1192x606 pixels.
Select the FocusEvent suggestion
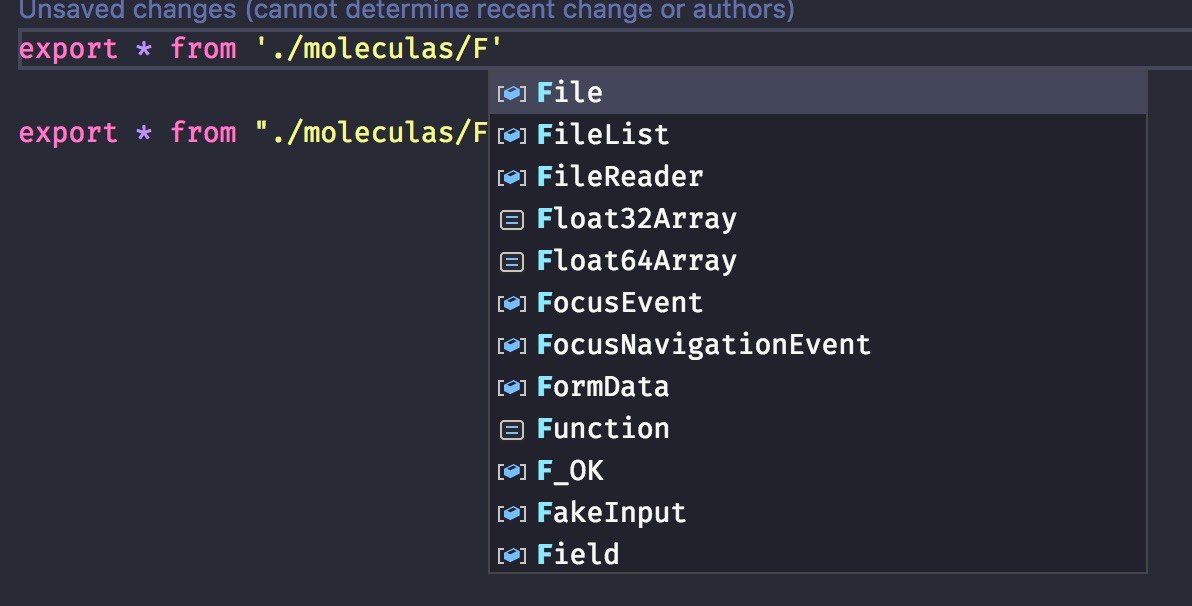coord(817,303)
